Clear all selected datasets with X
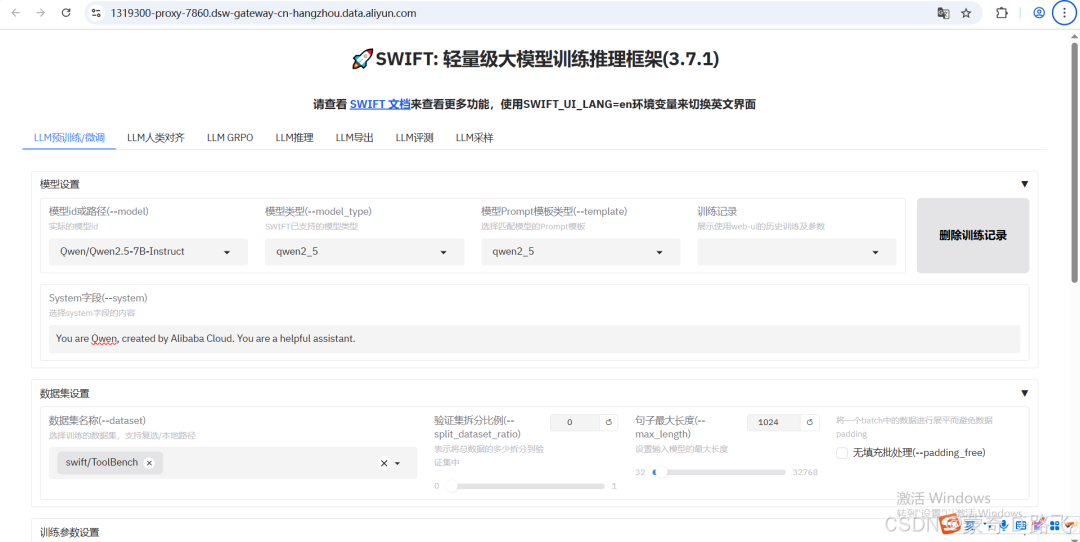The image size is (1080, 542). [x=384, y=463]
